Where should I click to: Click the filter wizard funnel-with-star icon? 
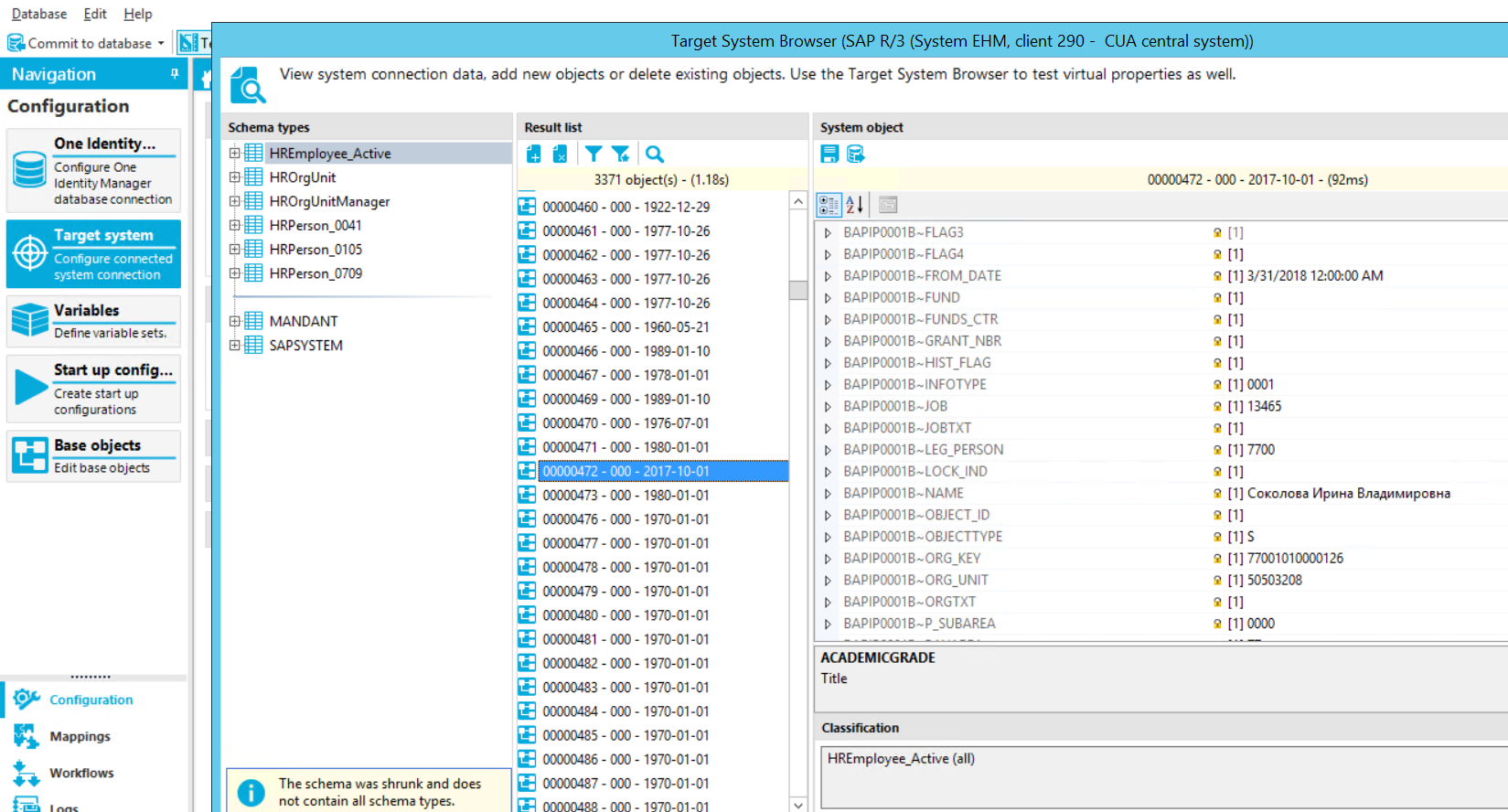point(621,155)
